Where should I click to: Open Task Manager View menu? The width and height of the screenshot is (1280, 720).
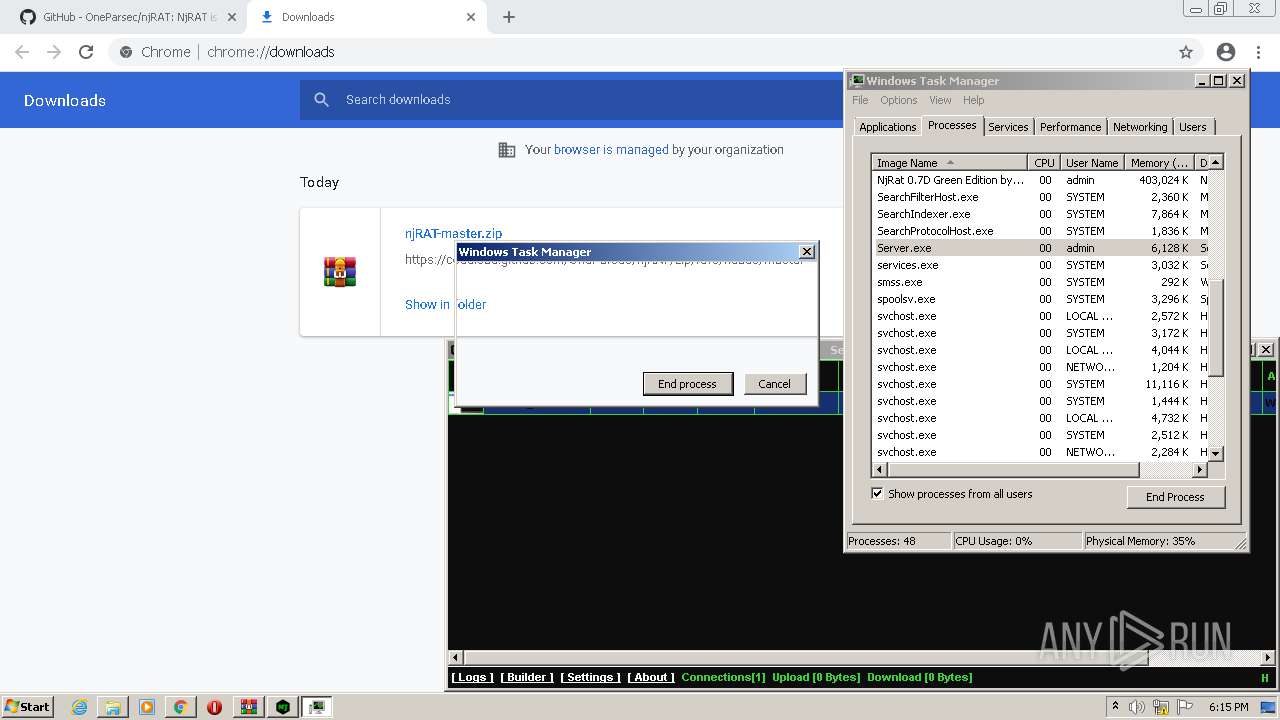pos(940,100)
